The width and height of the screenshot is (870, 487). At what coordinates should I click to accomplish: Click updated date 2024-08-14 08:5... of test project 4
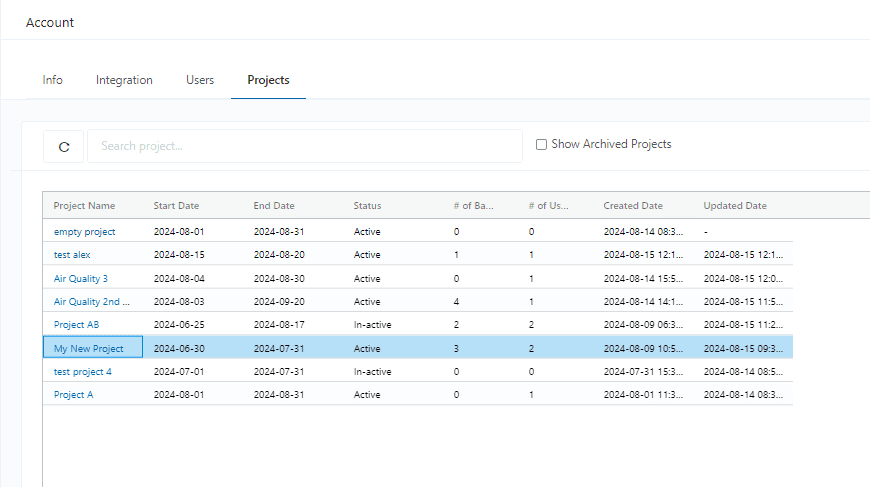coord(743,372)
